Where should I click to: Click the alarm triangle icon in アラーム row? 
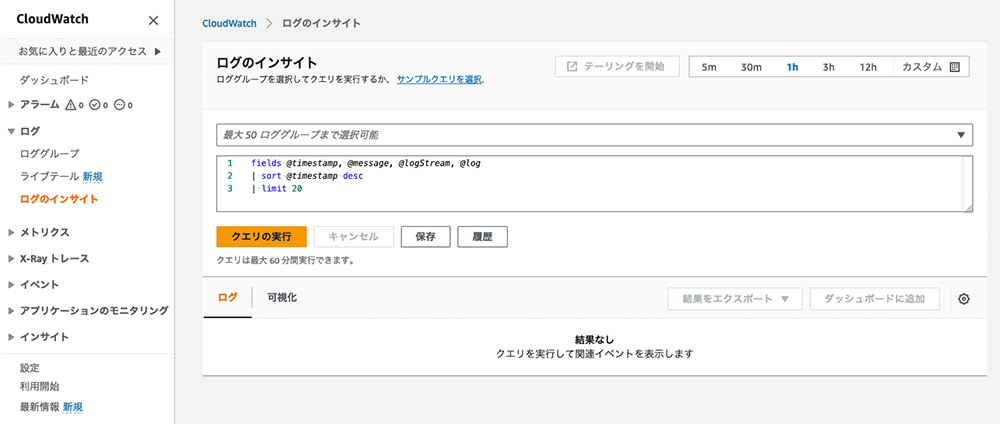coord(71,105)
